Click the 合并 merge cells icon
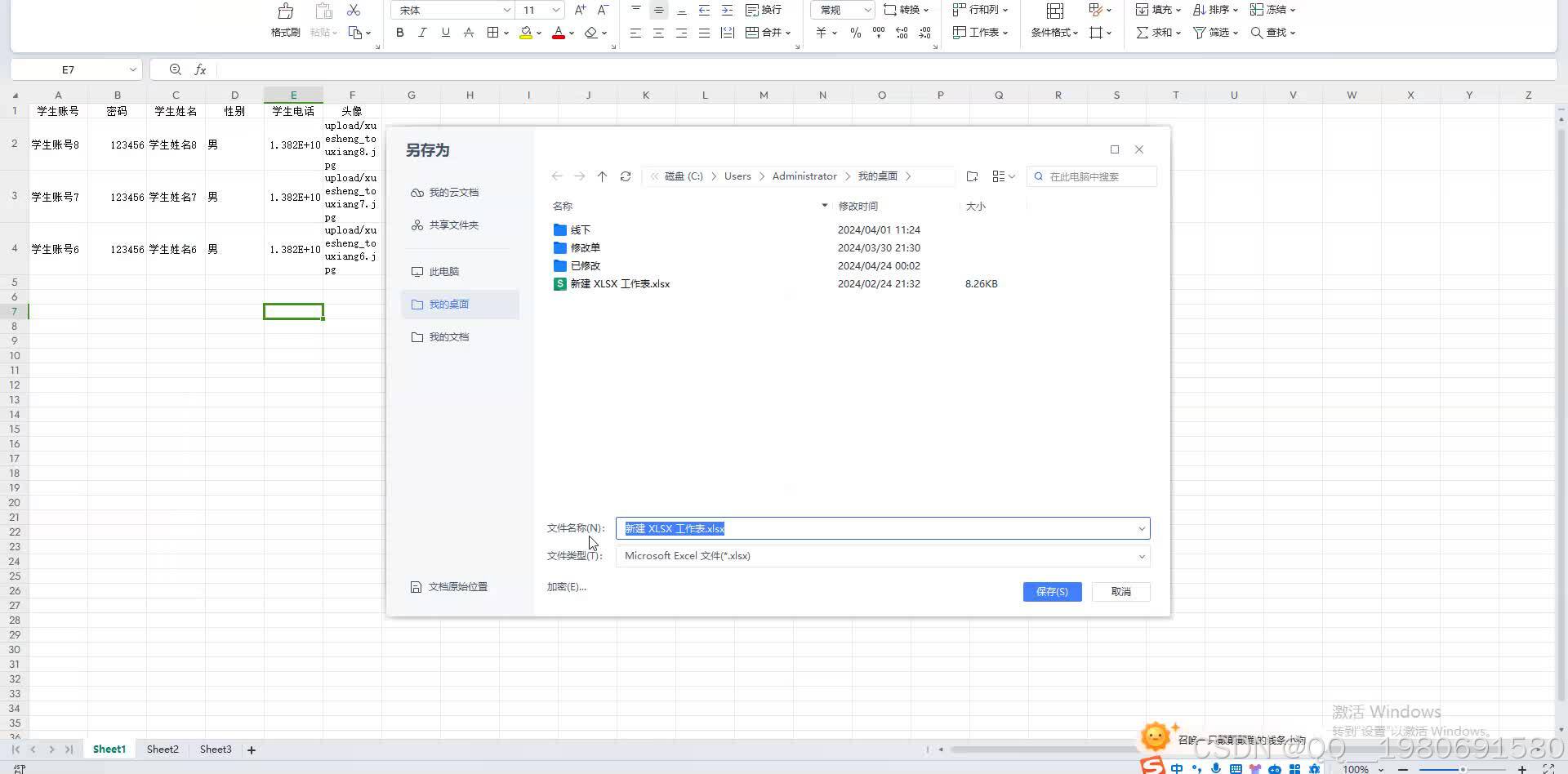Screen dimensions: 1568x774 (x=765, y=33)
